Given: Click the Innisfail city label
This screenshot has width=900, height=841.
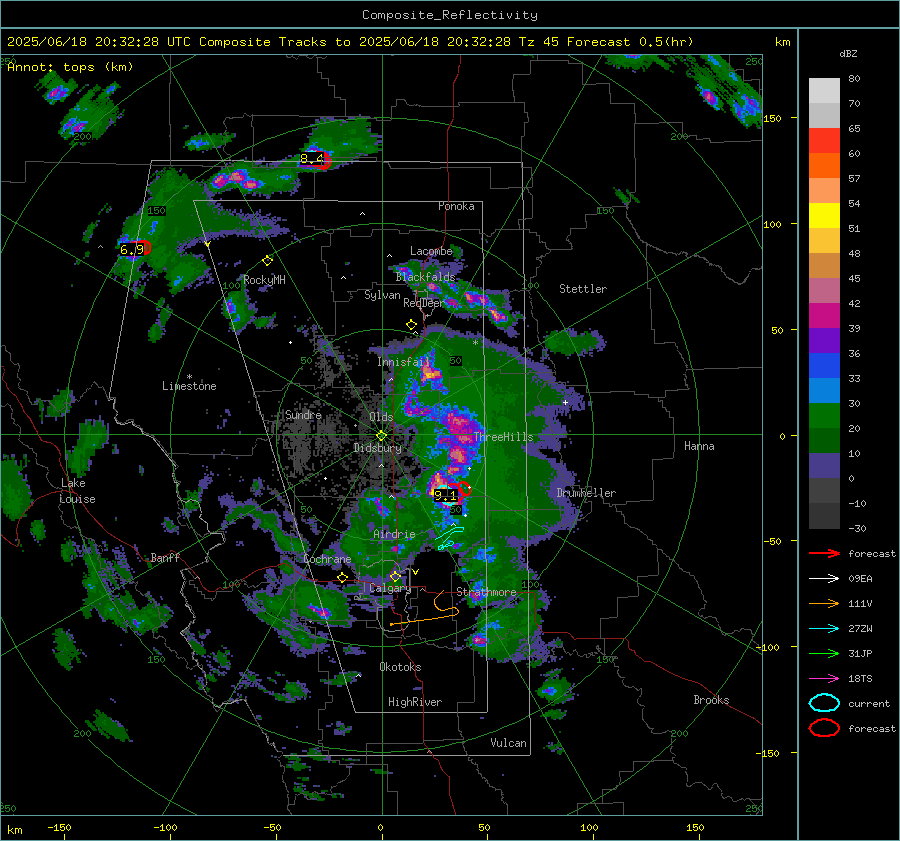Looking at the screenshot, I should click(x=403, y=362).
